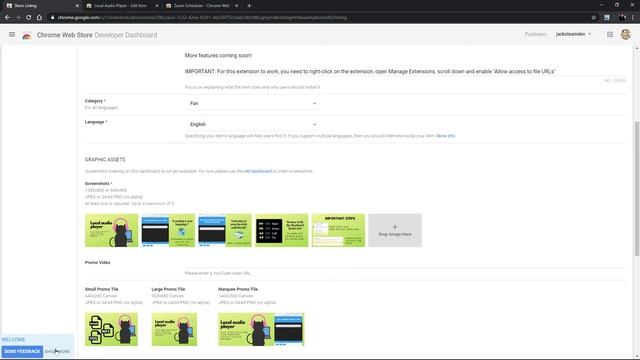Click the Send Feedback button
The width and height of the screenshot is (640, 360).
[22, 351]
